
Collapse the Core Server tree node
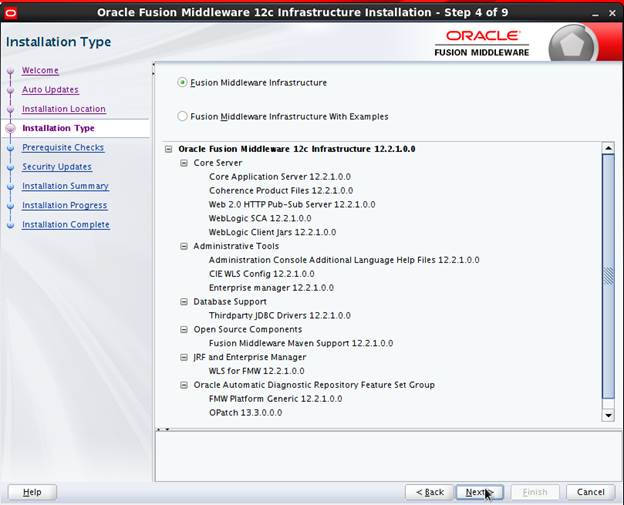(x=184, y=163)
